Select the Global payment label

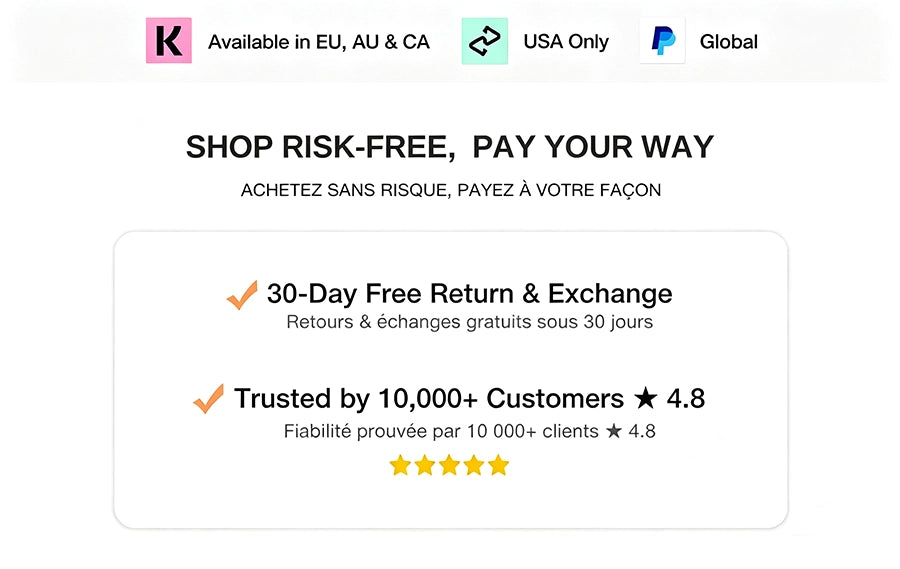pyautogui.click(x=728, y=42)
